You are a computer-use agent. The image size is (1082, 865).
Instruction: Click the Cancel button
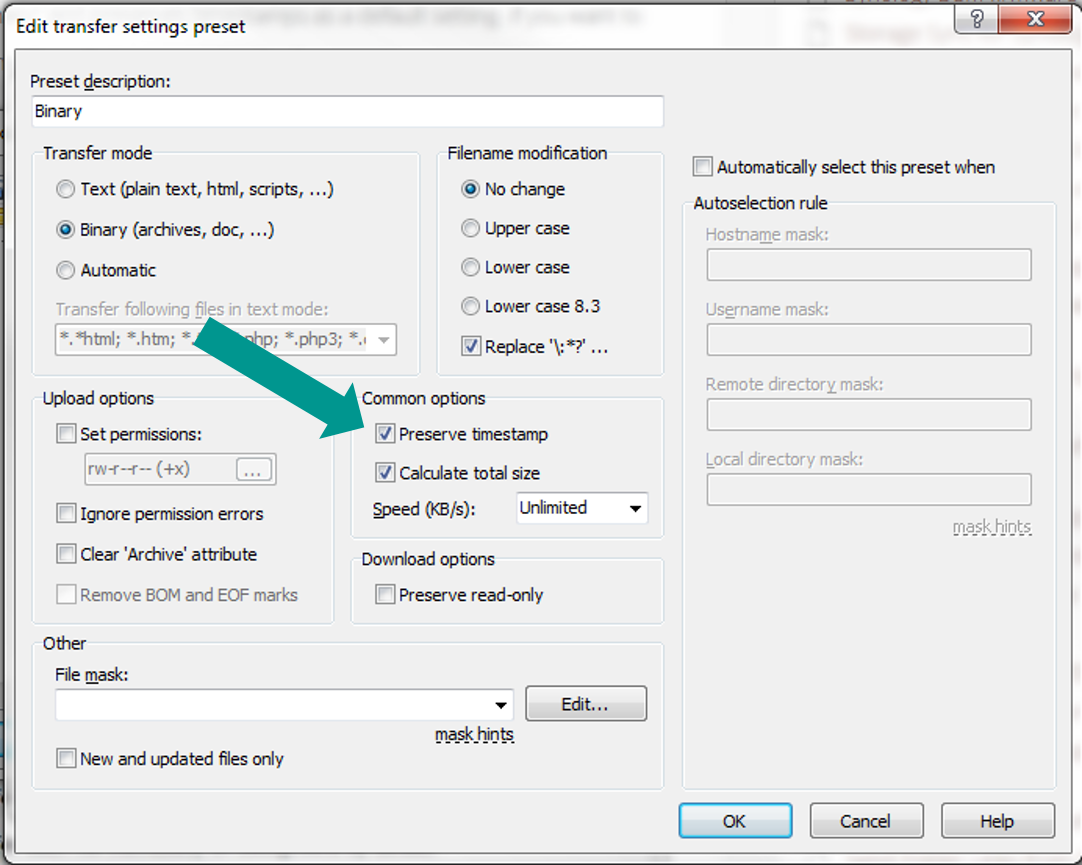[865, 821]
